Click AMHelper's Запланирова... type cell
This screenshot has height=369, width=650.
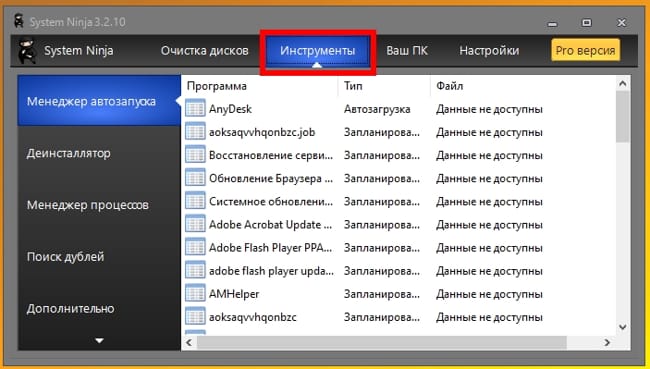point(382,294)
